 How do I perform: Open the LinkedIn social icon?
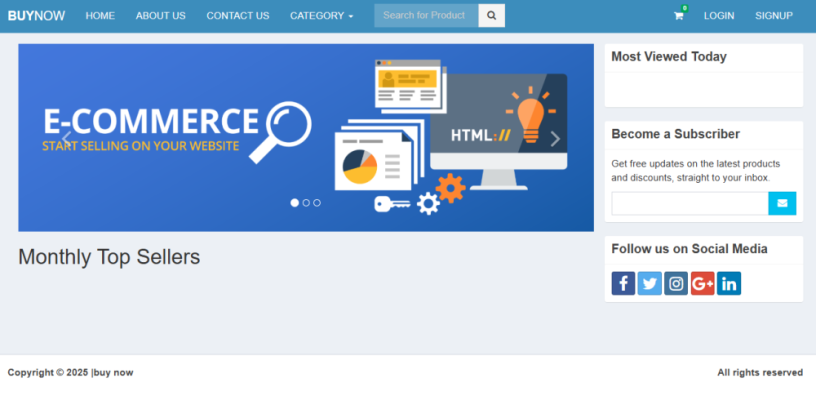[729, 284]
